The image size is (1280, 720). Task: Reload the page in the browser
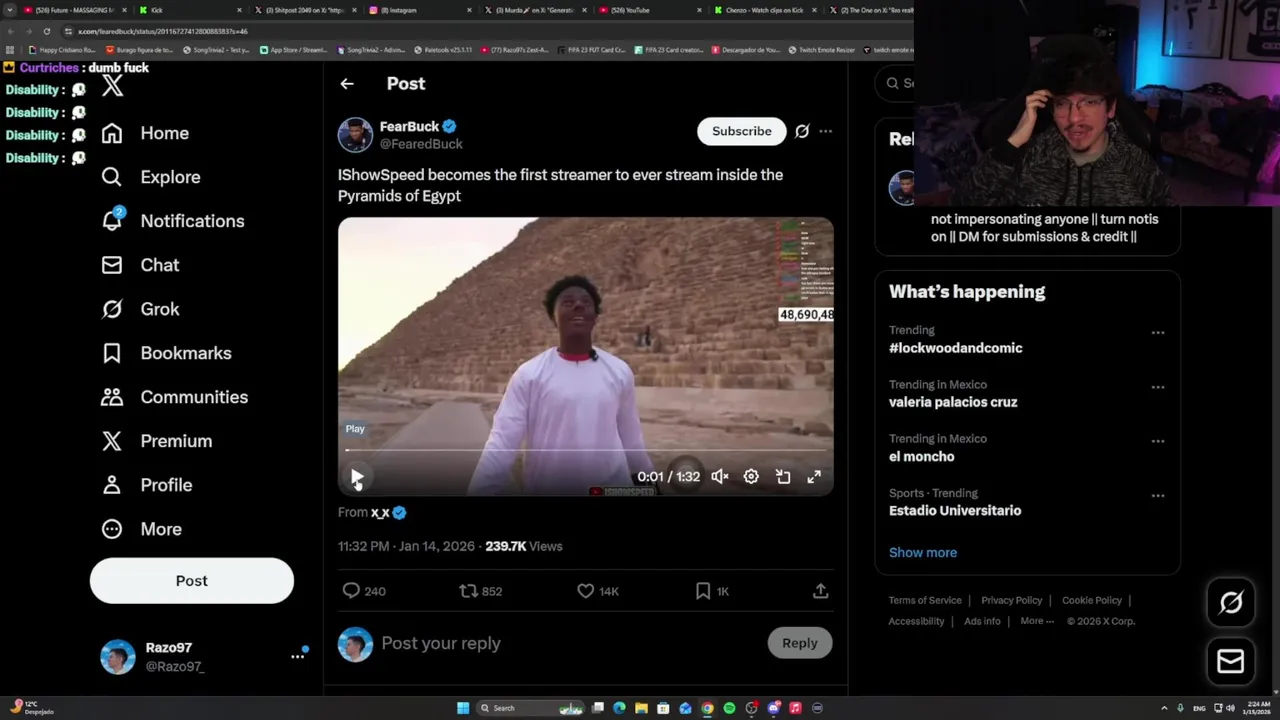click(x=46, y=31)
